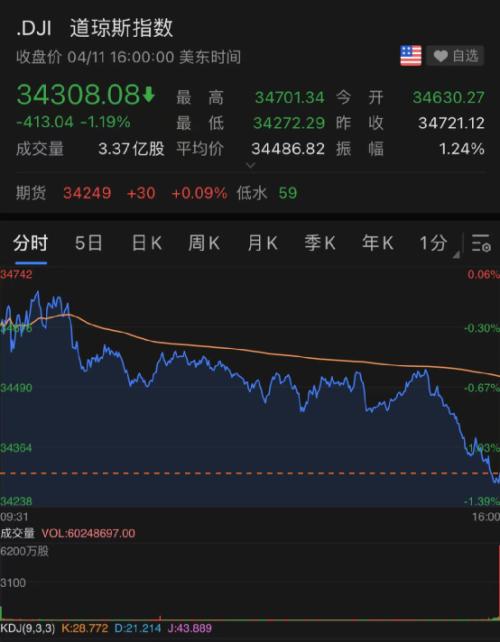Tap the 34490 price axis label

pos(16,387)
